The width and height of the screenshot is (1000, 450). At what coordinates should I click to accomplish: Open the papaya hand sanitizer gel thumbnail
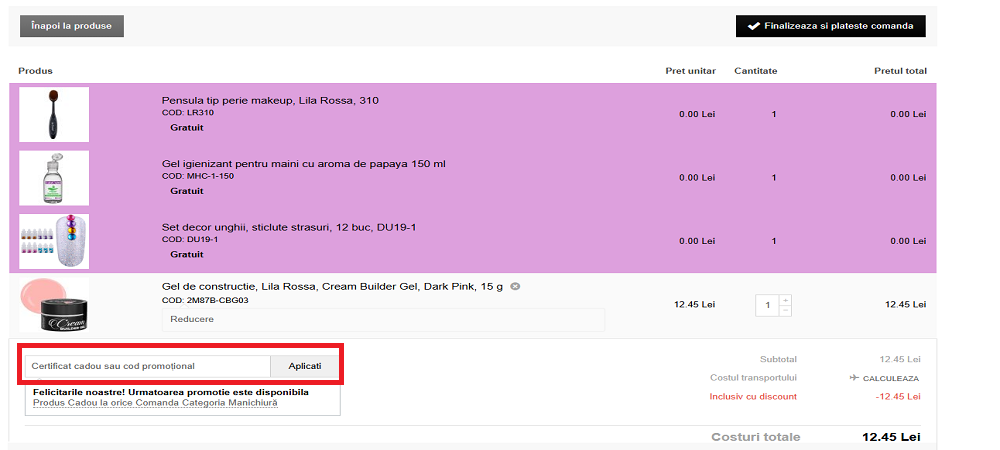54,178
